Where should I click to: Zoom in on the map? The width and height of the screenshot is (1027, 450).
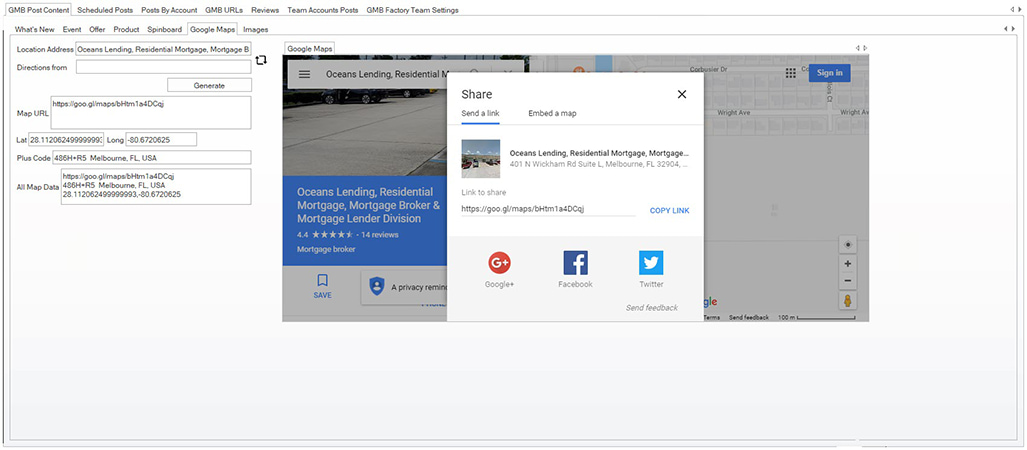coord(848,264)
